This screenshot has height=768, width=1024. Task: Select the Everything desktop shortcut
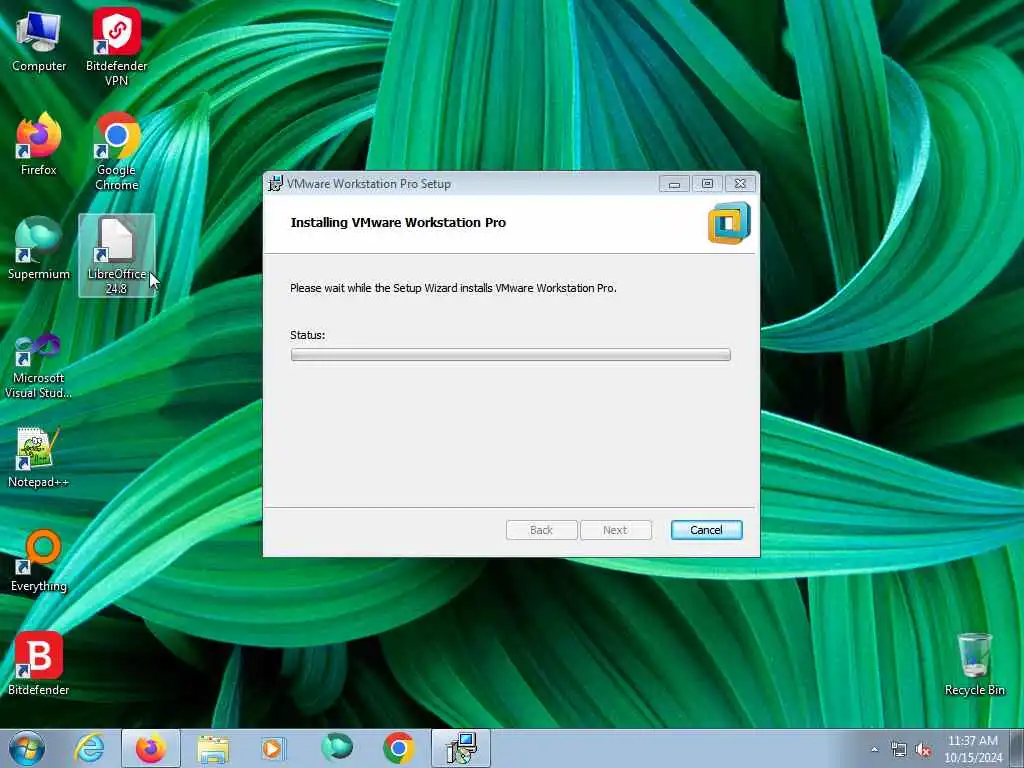[39, 561]
